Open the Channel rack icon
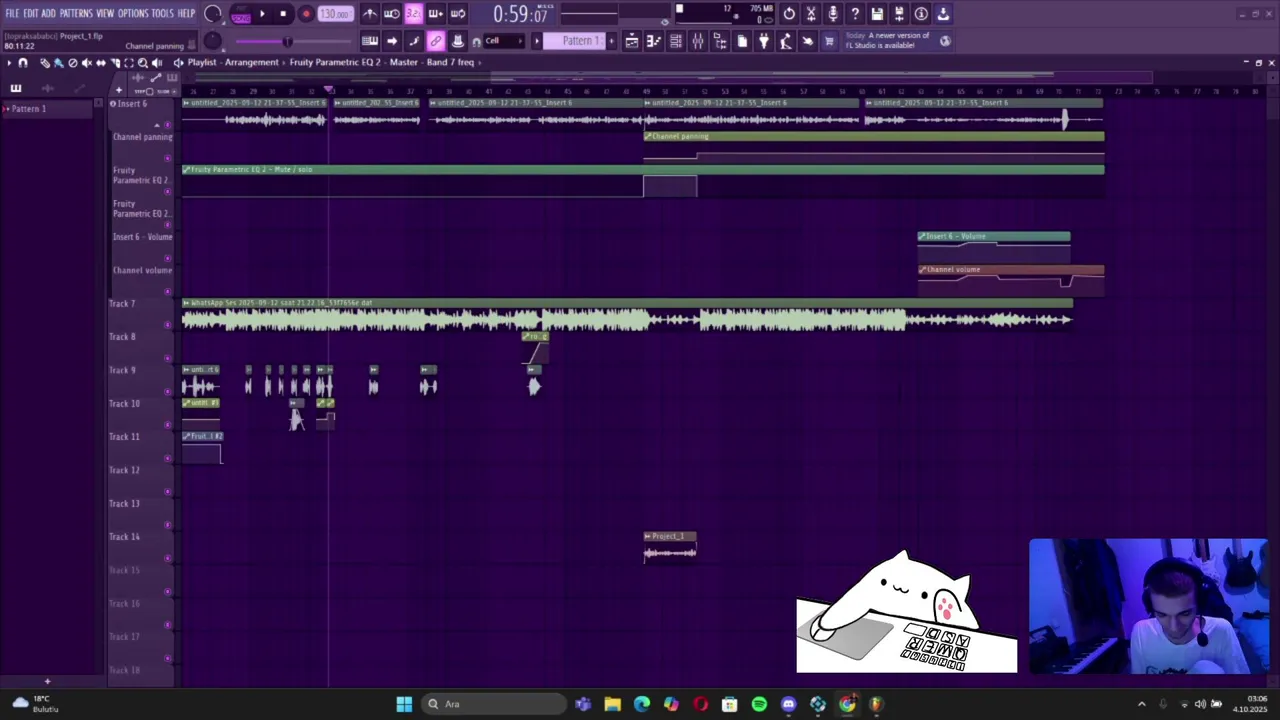This screenshot has width=1280, height=720. coord(675,41)
